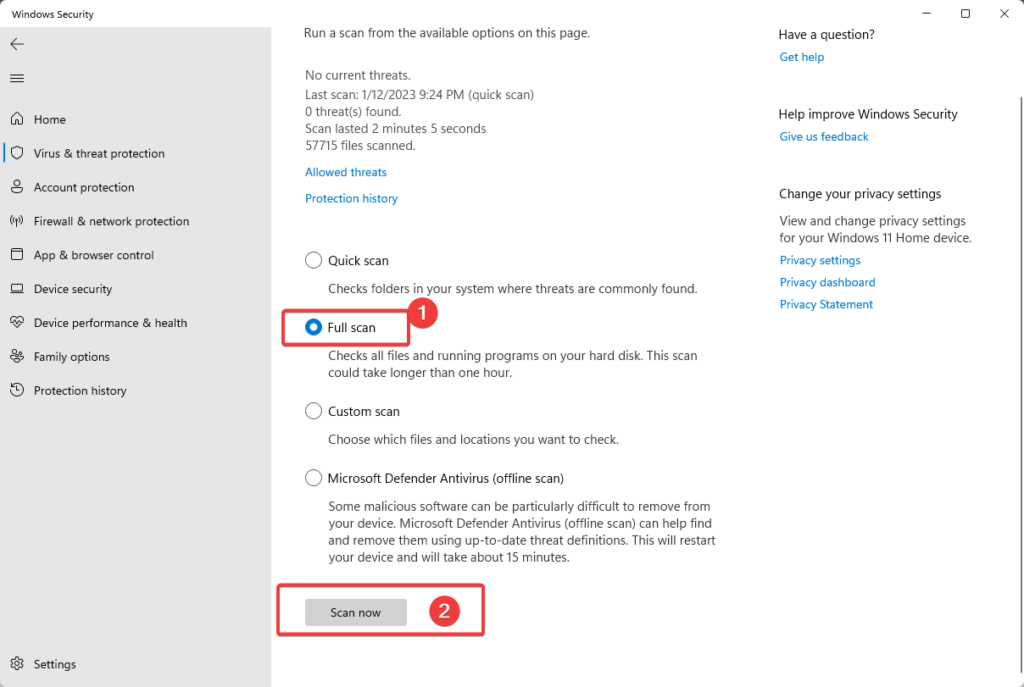Viewport: 1024px width, 687px height.
Task: Open the Allowed threats link
Action: pos(345,172)
